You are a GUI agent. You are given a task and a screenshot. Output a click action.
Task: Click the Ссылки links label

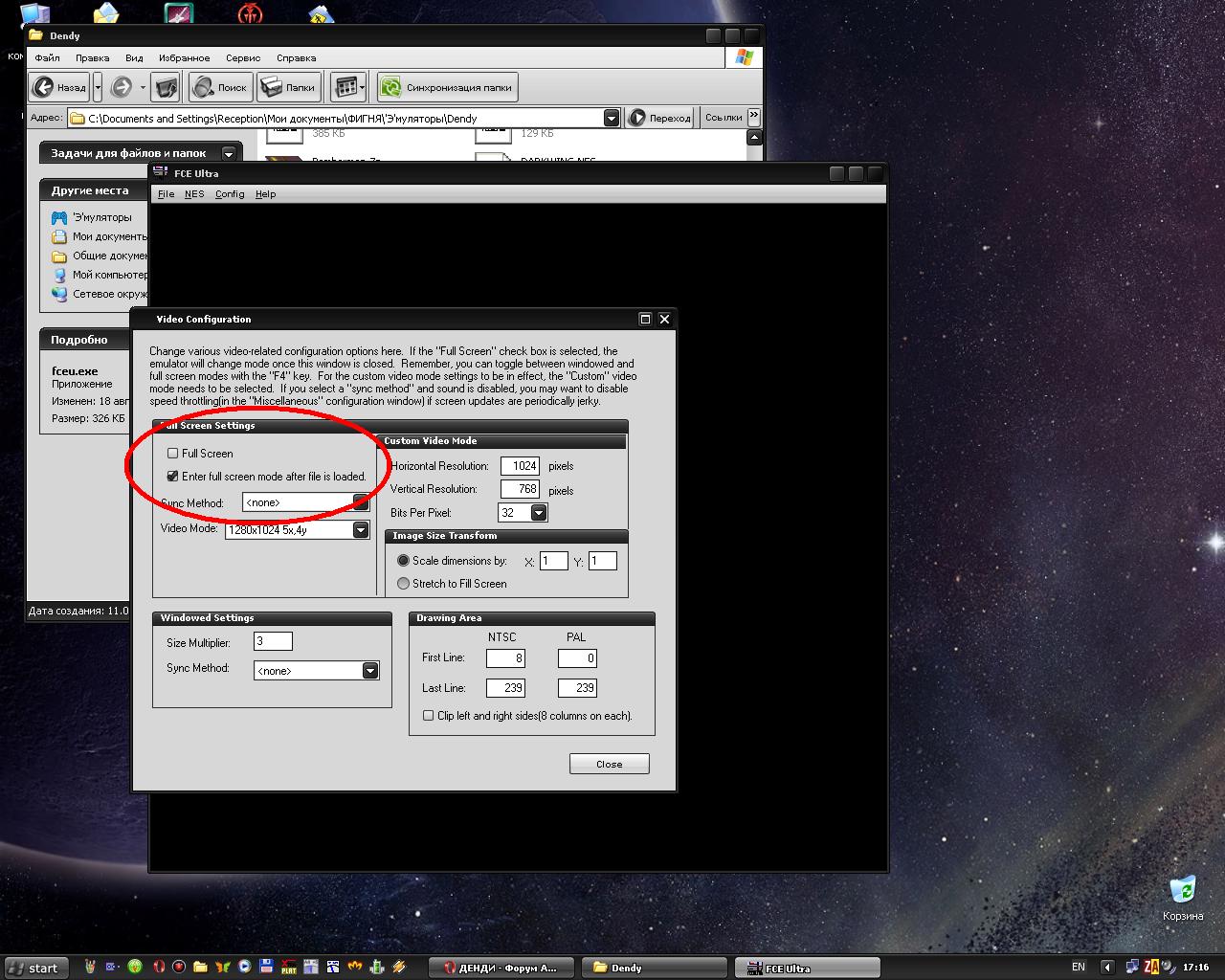[x=724, y=118]
